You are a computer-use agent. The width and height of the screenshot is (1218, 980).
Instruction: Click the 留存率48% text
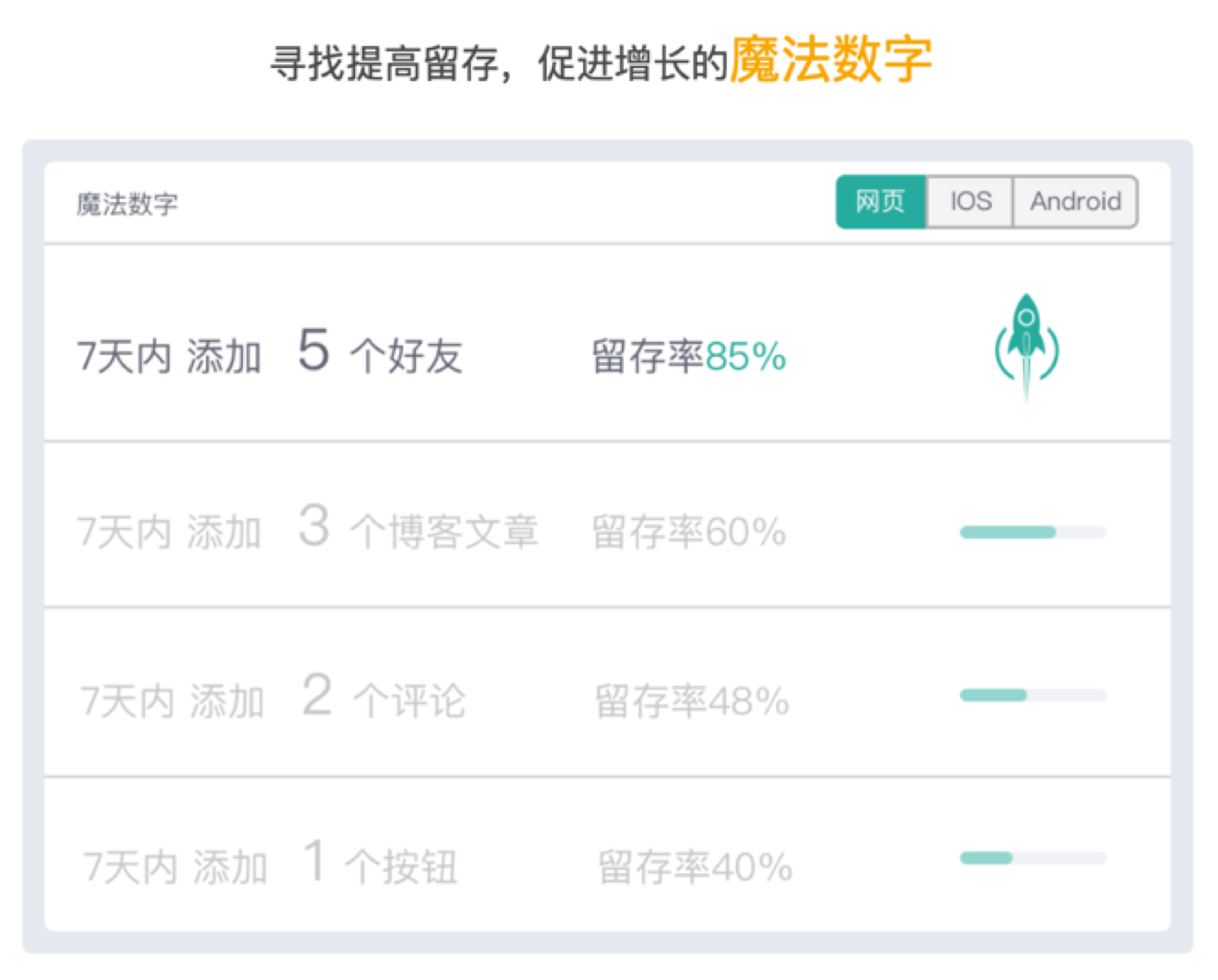(692, 702)
